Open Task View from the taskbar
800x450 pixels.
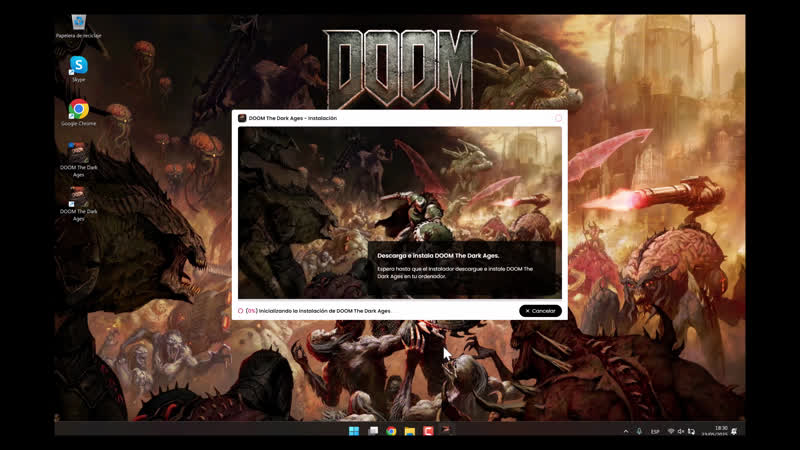point(373,431)
